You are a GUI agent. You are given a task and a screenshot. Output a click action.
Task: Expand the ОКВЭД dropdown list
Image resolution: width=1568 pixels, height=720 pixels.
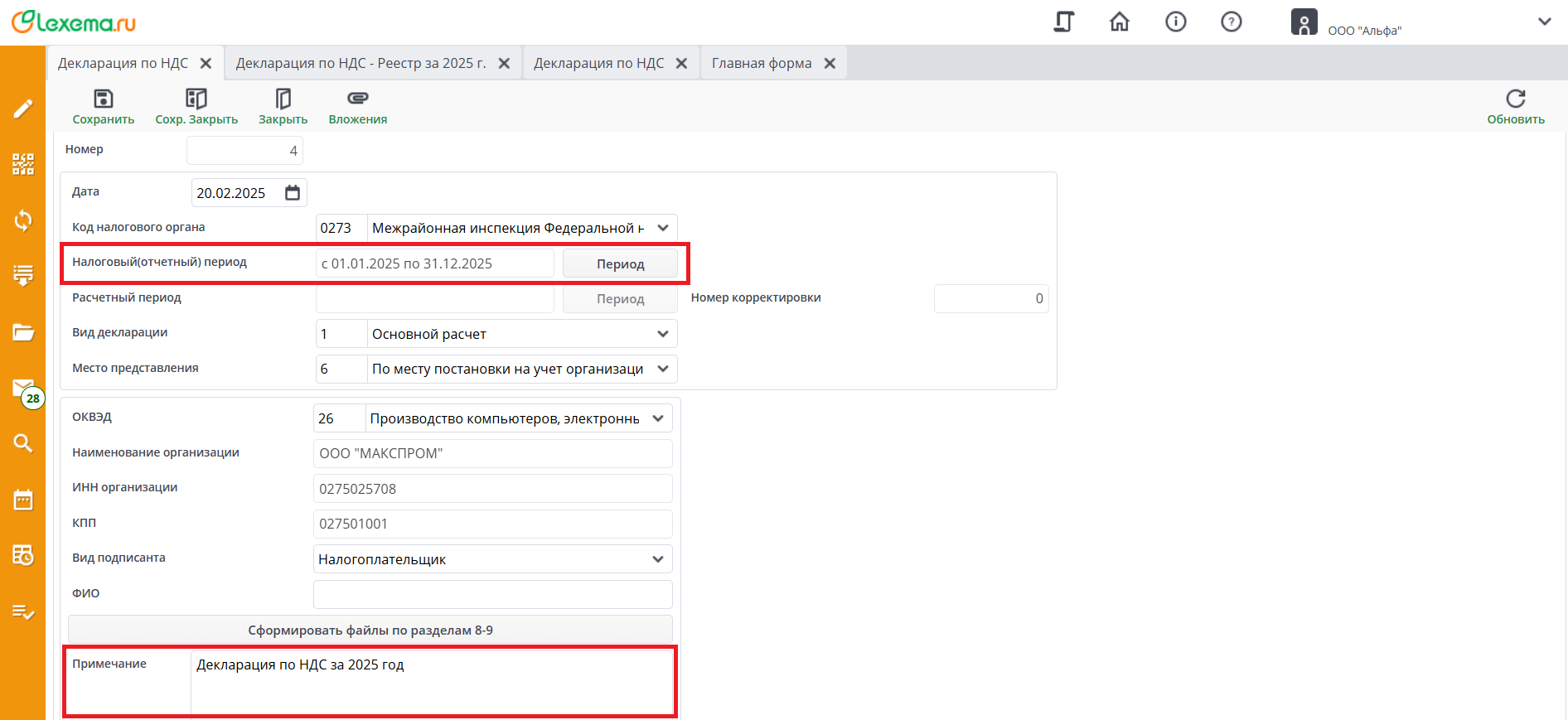(x=658, y=418)
